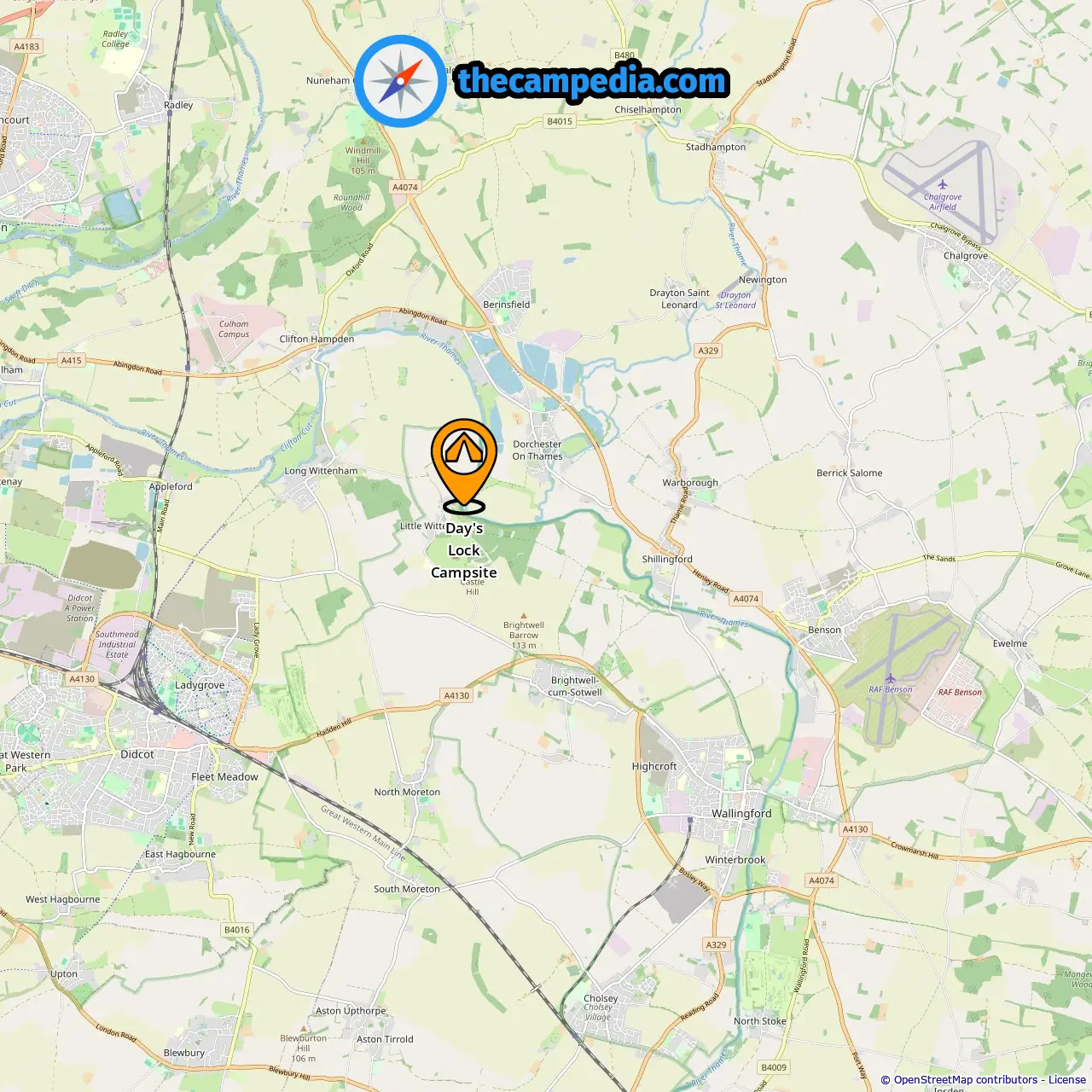1092x1092 pixels.
Task: Click the Wallingford town label
Action: pos(741,813)
